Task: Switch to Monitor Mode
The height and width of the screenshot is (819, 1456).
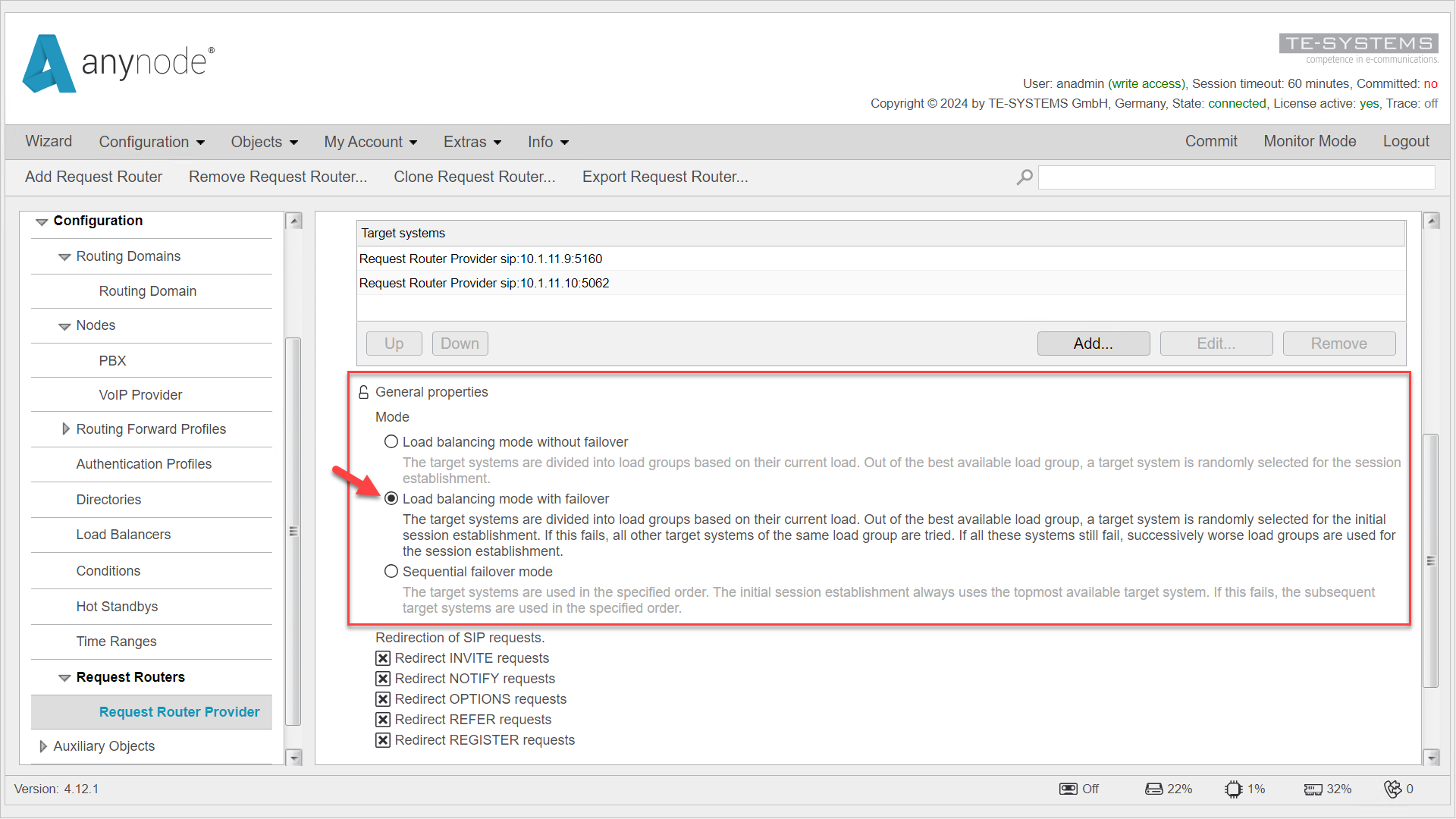Action: coord(1310,141)
